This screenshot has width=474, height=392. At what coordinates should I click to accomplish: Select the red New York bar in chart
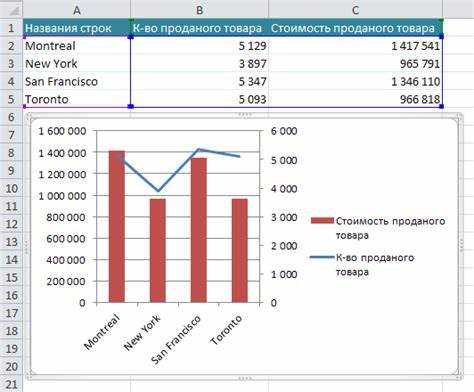[x=158, y=251]
